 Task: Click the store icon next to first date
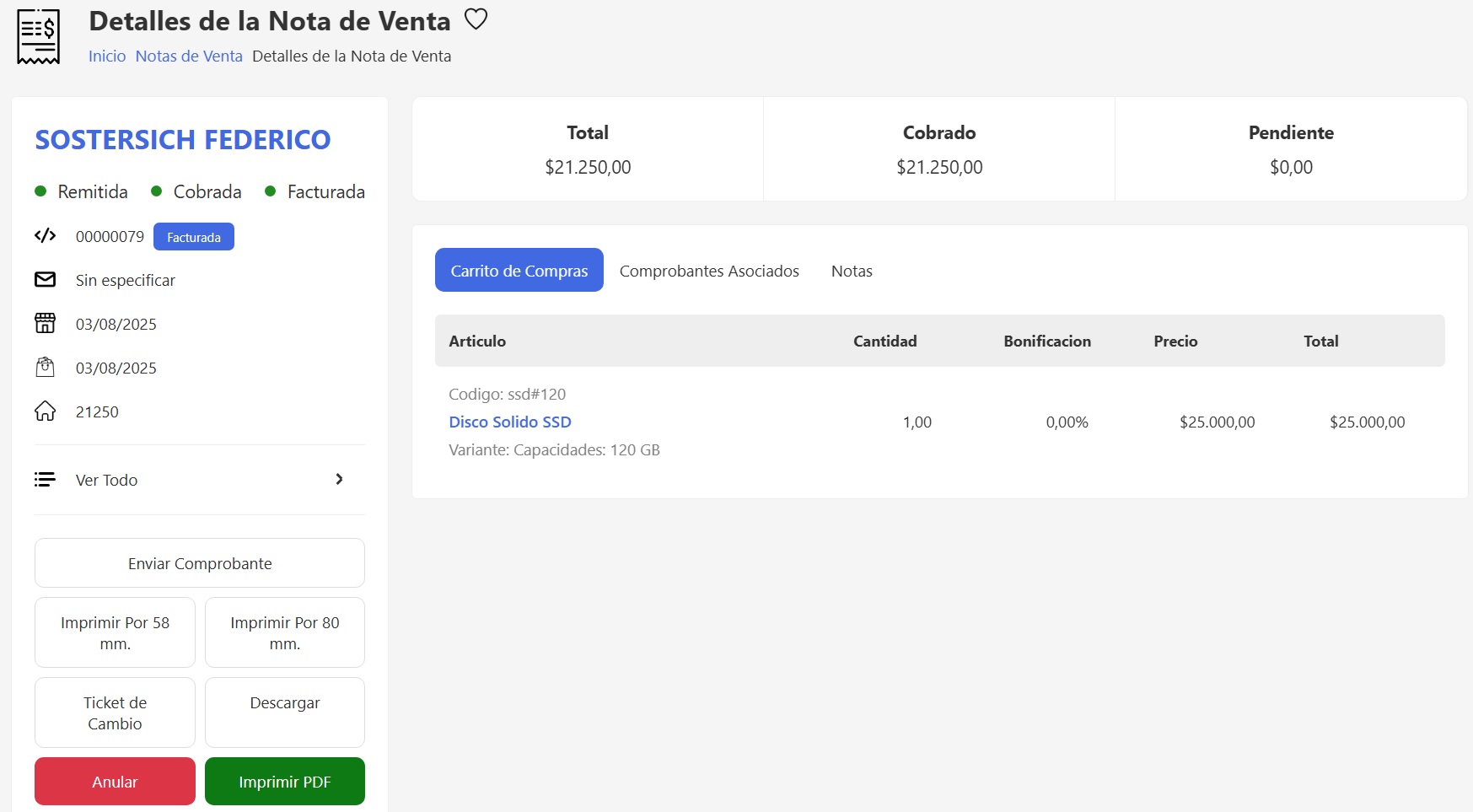pyautogui.click(x=46, y=324)
